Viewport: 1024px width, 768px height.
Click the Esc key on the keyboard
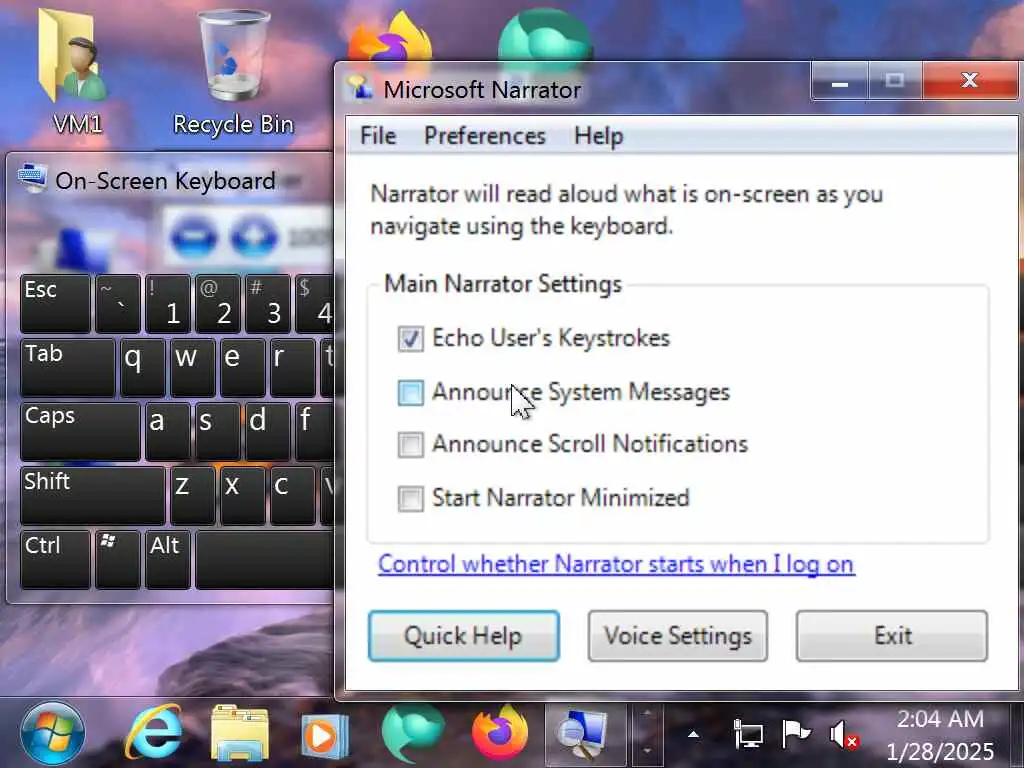point(55,304)
